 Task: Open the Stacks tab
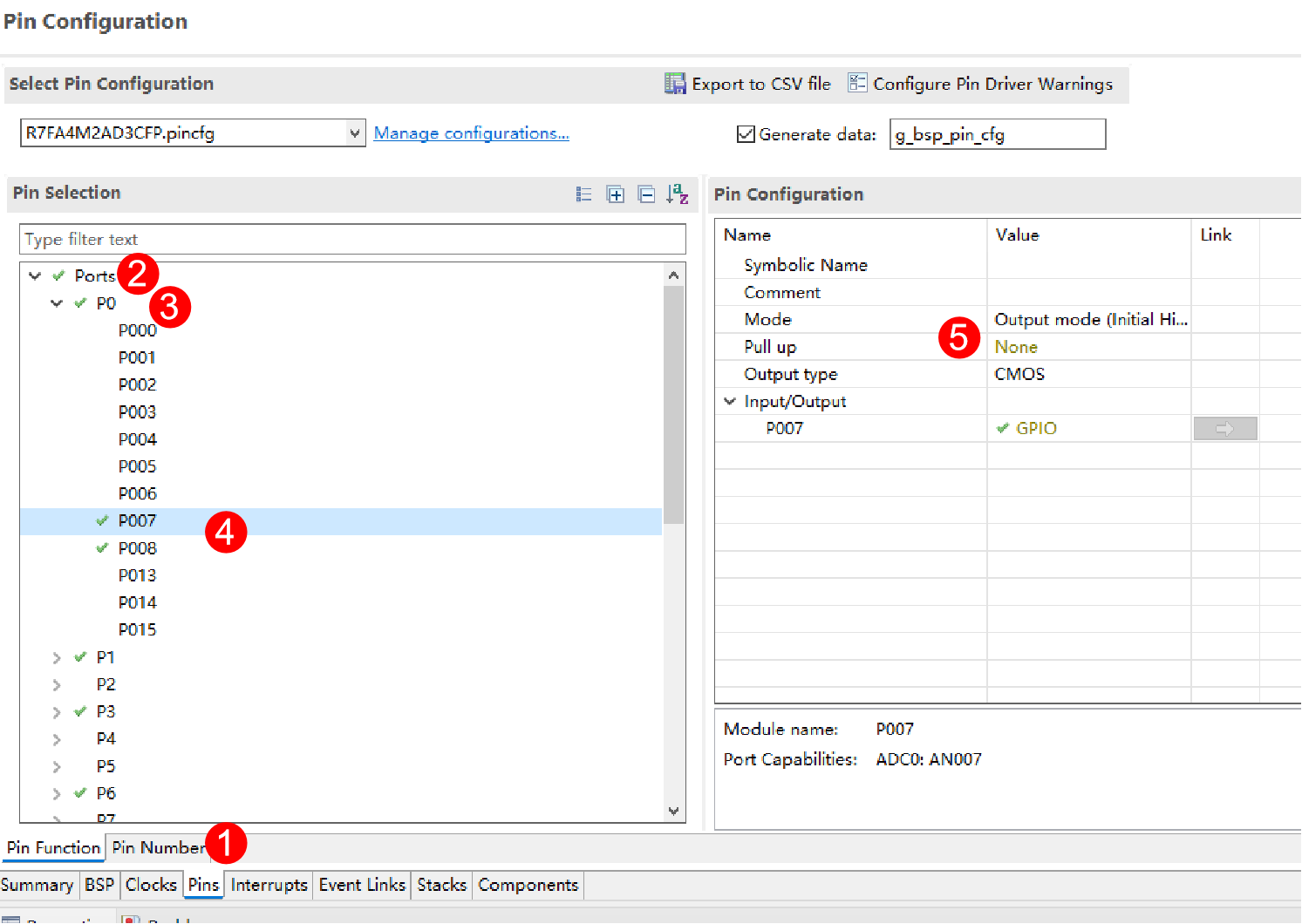point(442,885)
